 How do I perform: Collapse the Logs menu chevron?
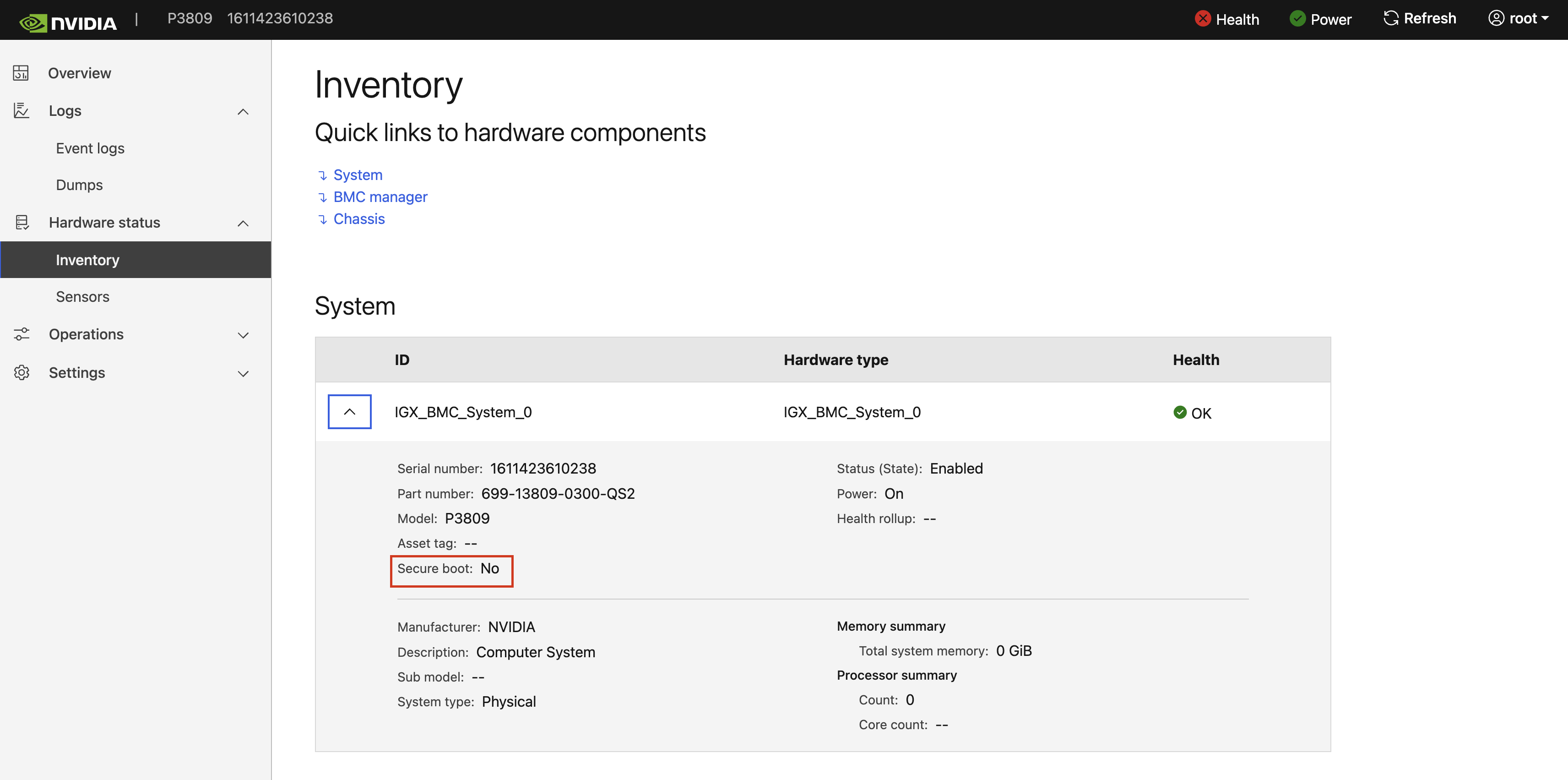pyautogui.click(x=243, y=111)
